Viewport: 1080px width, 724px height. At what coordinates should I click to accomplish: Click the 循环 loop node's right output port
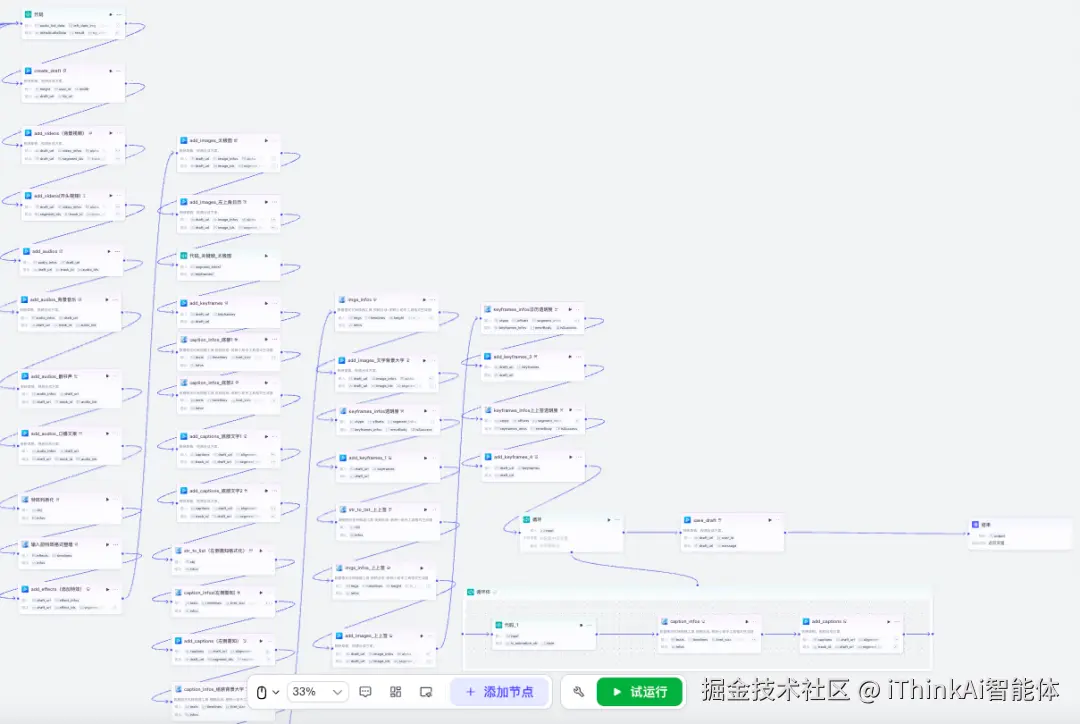click(623, 532)
